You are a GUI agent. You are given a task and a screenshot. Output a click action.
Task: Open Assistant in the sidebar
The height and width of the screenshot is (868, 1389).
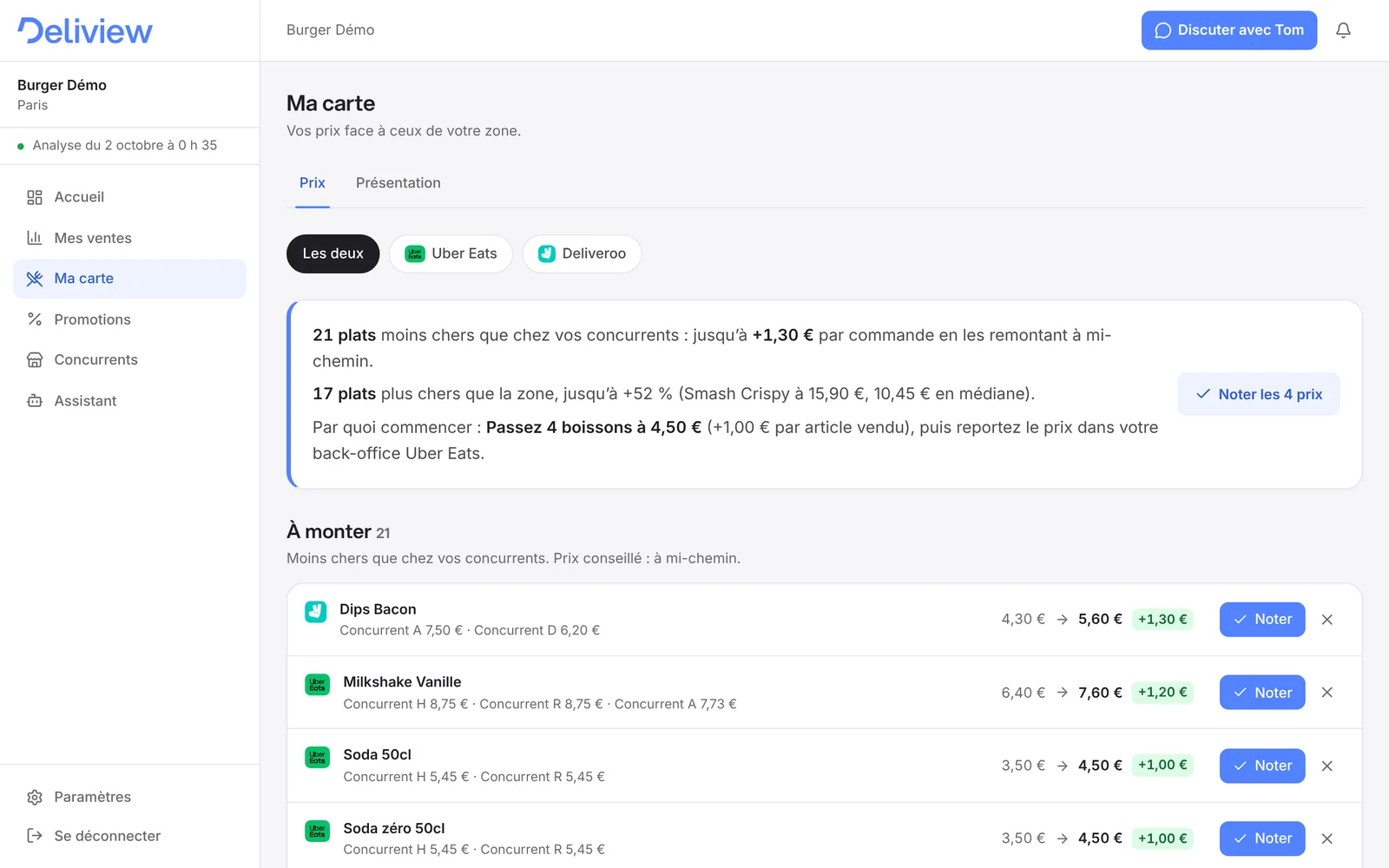(129, 400)
